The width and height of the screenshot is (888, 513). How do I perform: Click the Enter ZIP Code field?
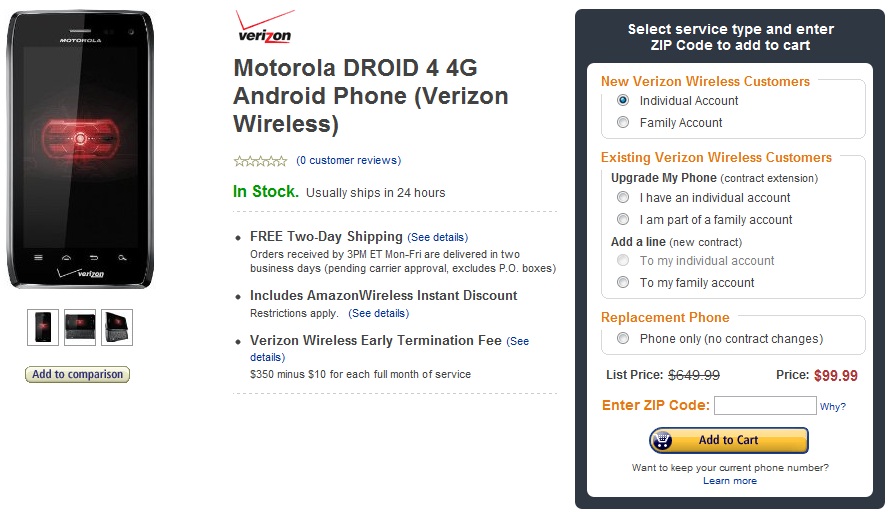point(765,406)
